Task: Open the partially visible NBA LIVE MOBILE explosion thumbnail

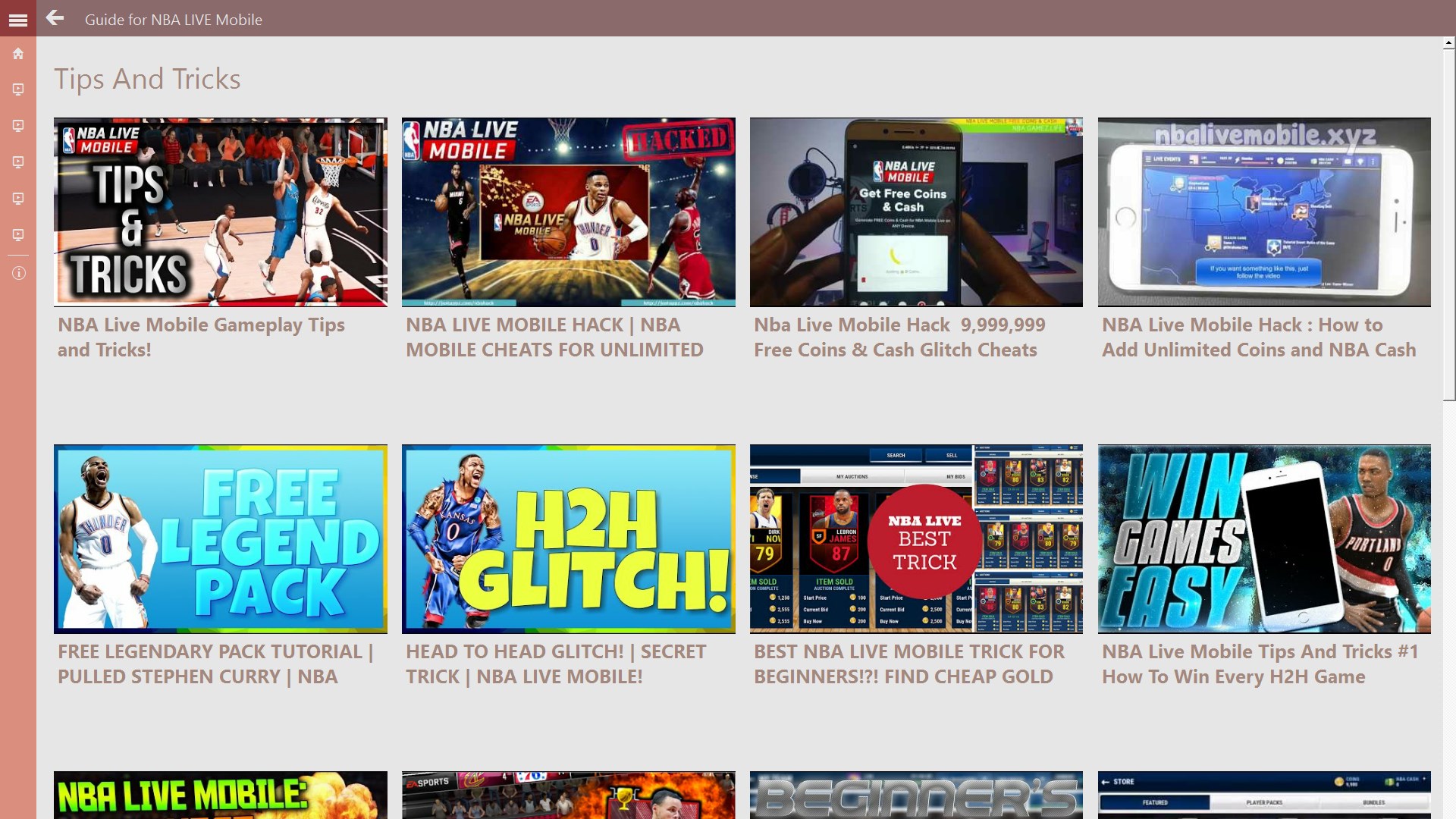Action: coord(221,795)
